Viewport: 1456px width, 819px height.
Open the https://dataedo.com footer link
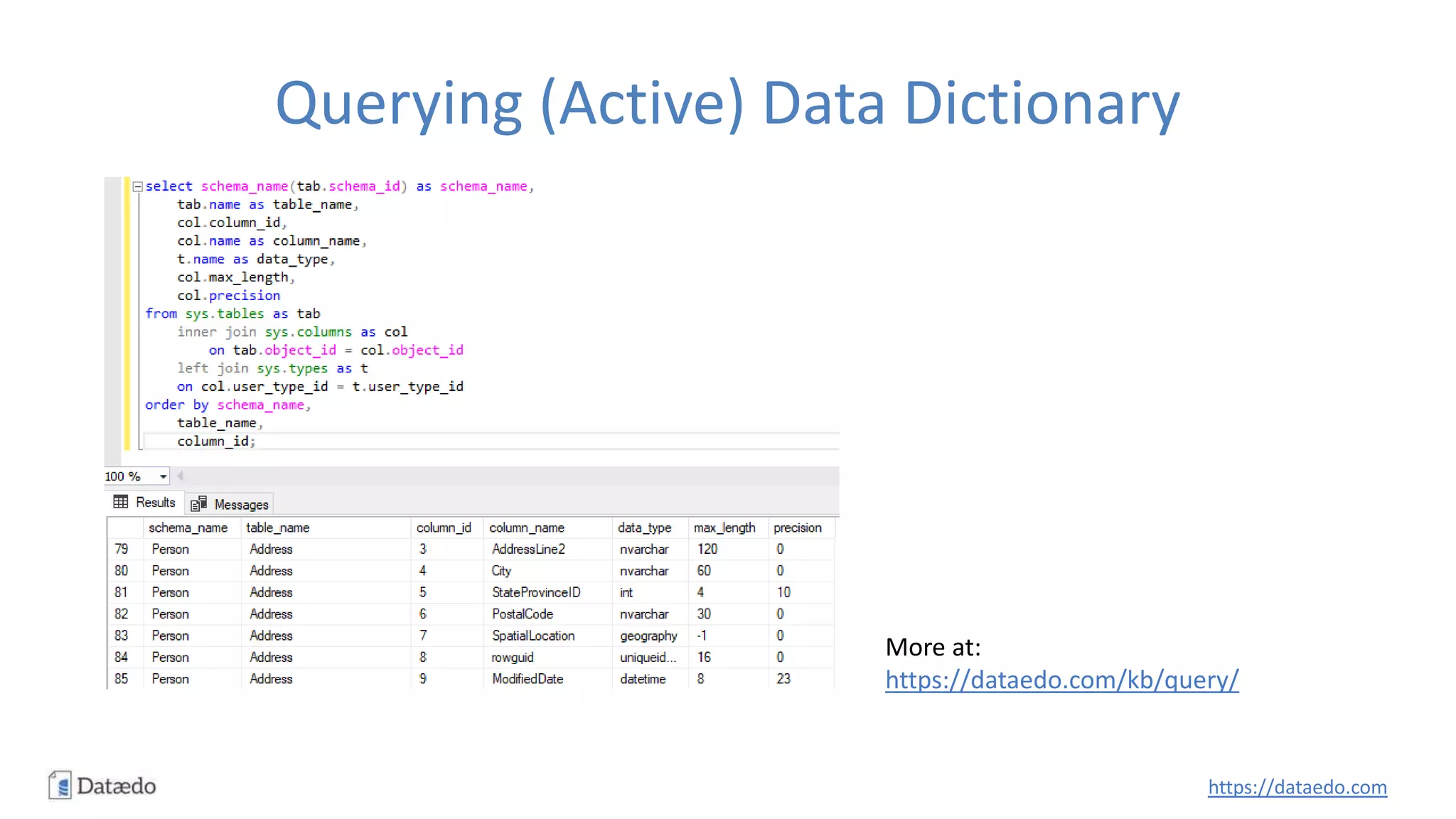(x=1297, y=787)
